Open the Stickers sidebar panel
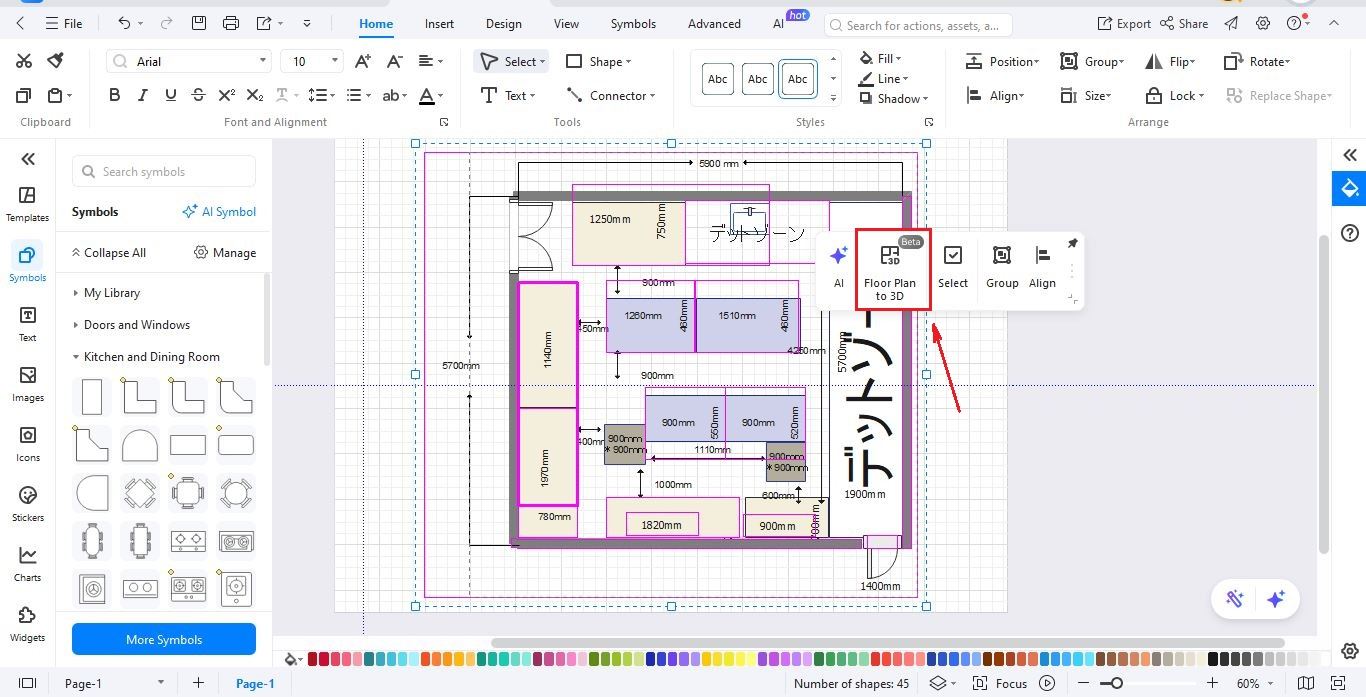Viewport: 1366px width, 697px height. 27,504
